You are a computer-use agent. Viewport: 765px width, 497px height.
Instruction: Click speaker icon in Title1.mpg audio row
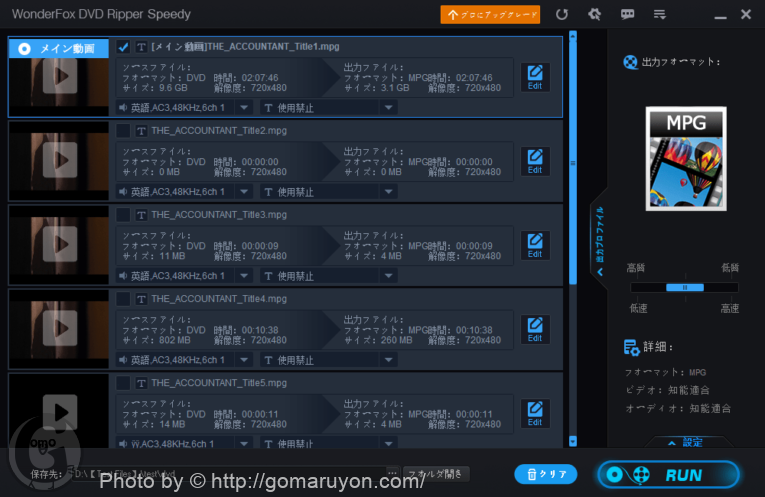(x=123, y=107)
